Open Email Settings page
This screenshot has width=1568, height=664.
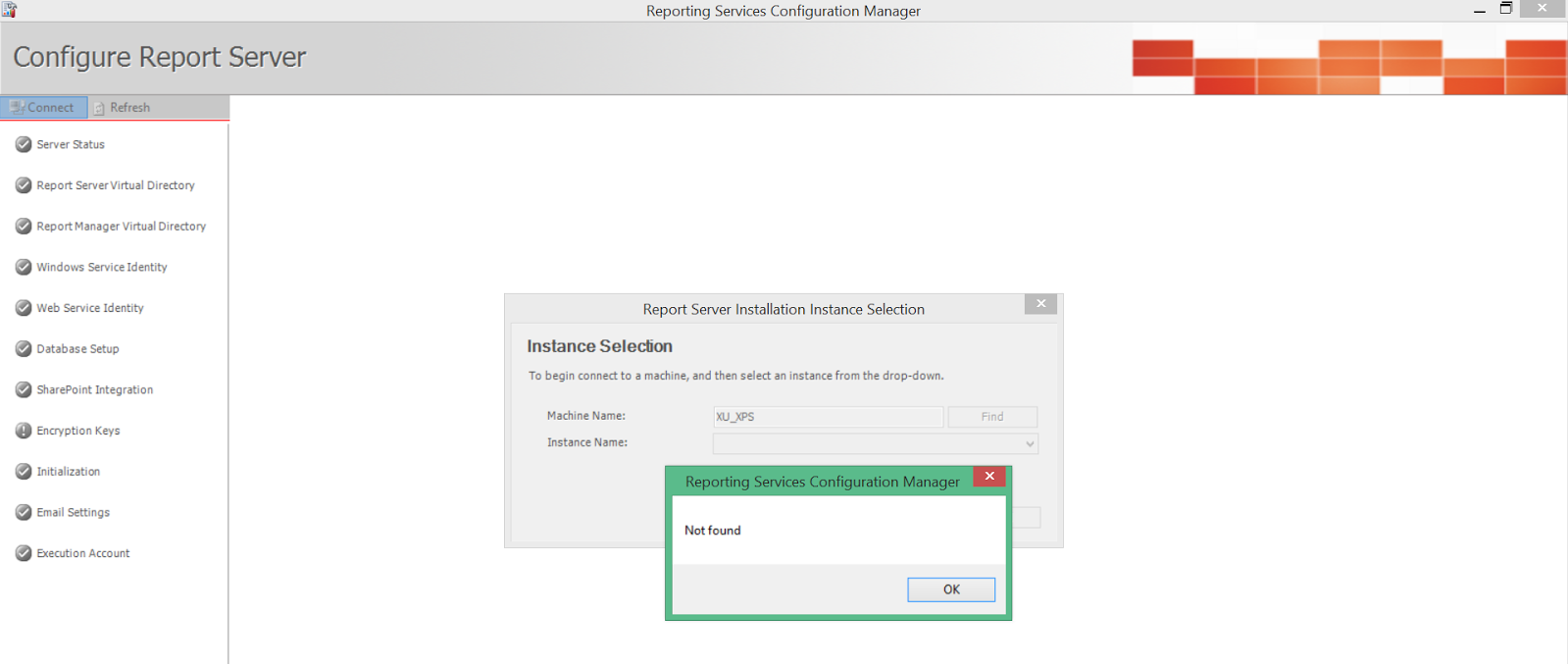point(74,512)
